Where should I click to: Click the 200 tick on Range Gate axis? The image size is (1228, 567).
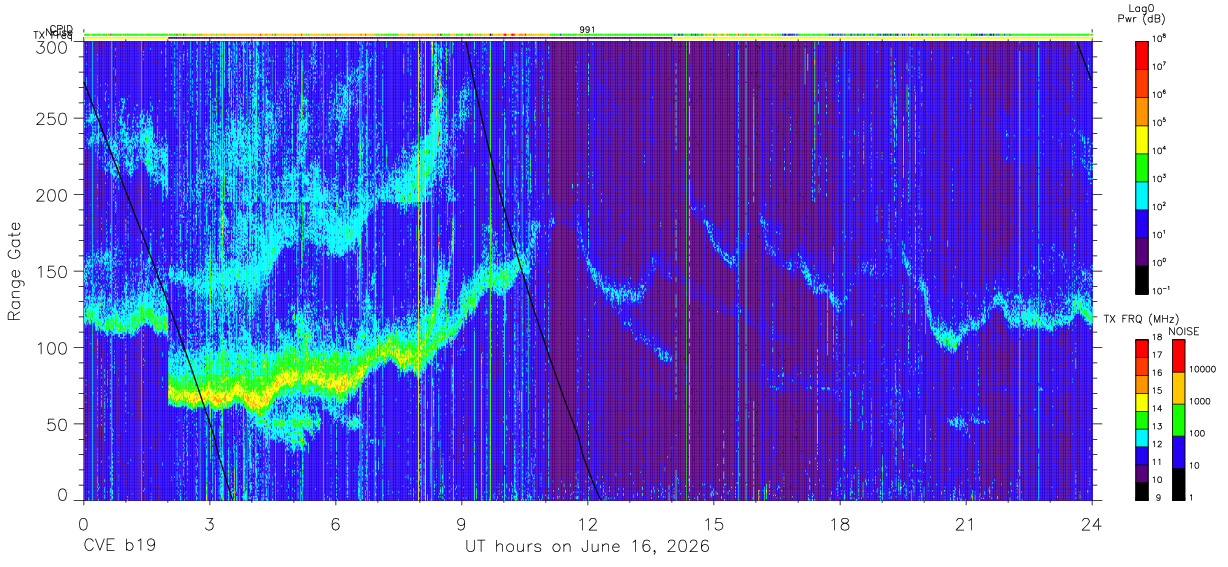52,195
